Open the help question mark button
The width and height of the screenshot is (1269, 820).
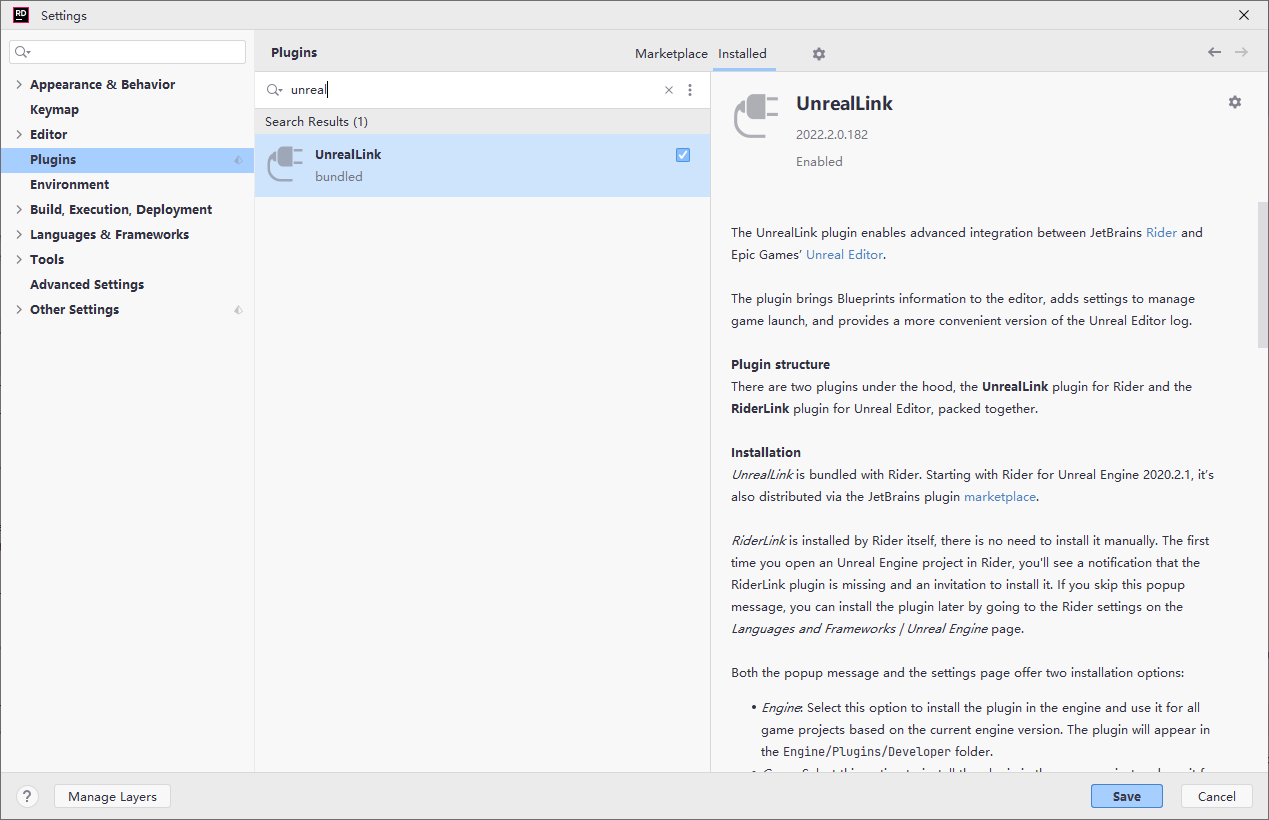pyautogui.click(x=28, y=796)
